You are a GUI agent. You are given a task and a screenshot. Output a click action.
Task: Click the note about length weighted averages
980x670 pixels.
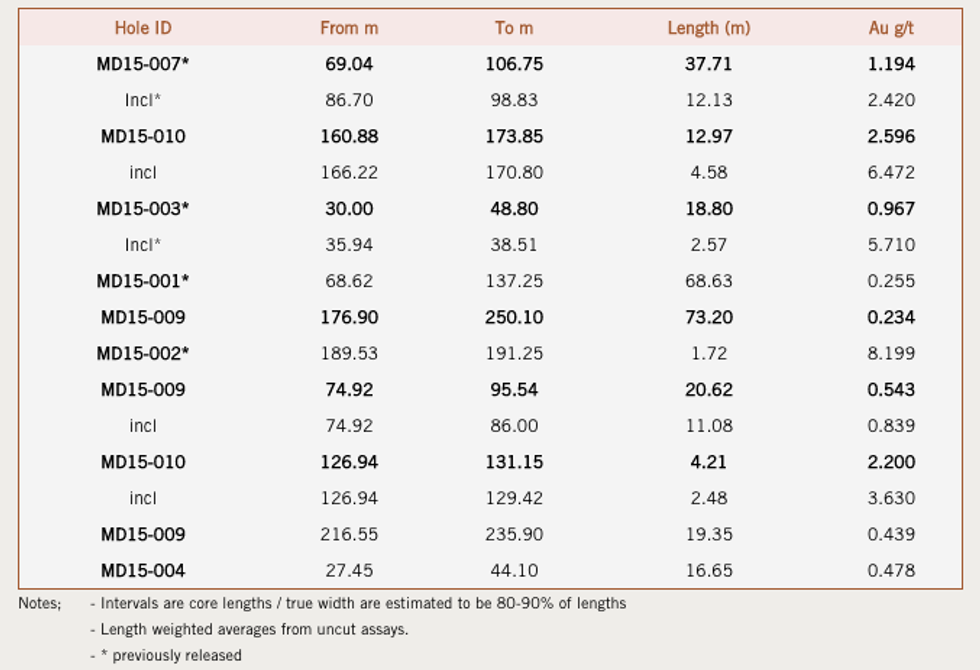(255, 629)
